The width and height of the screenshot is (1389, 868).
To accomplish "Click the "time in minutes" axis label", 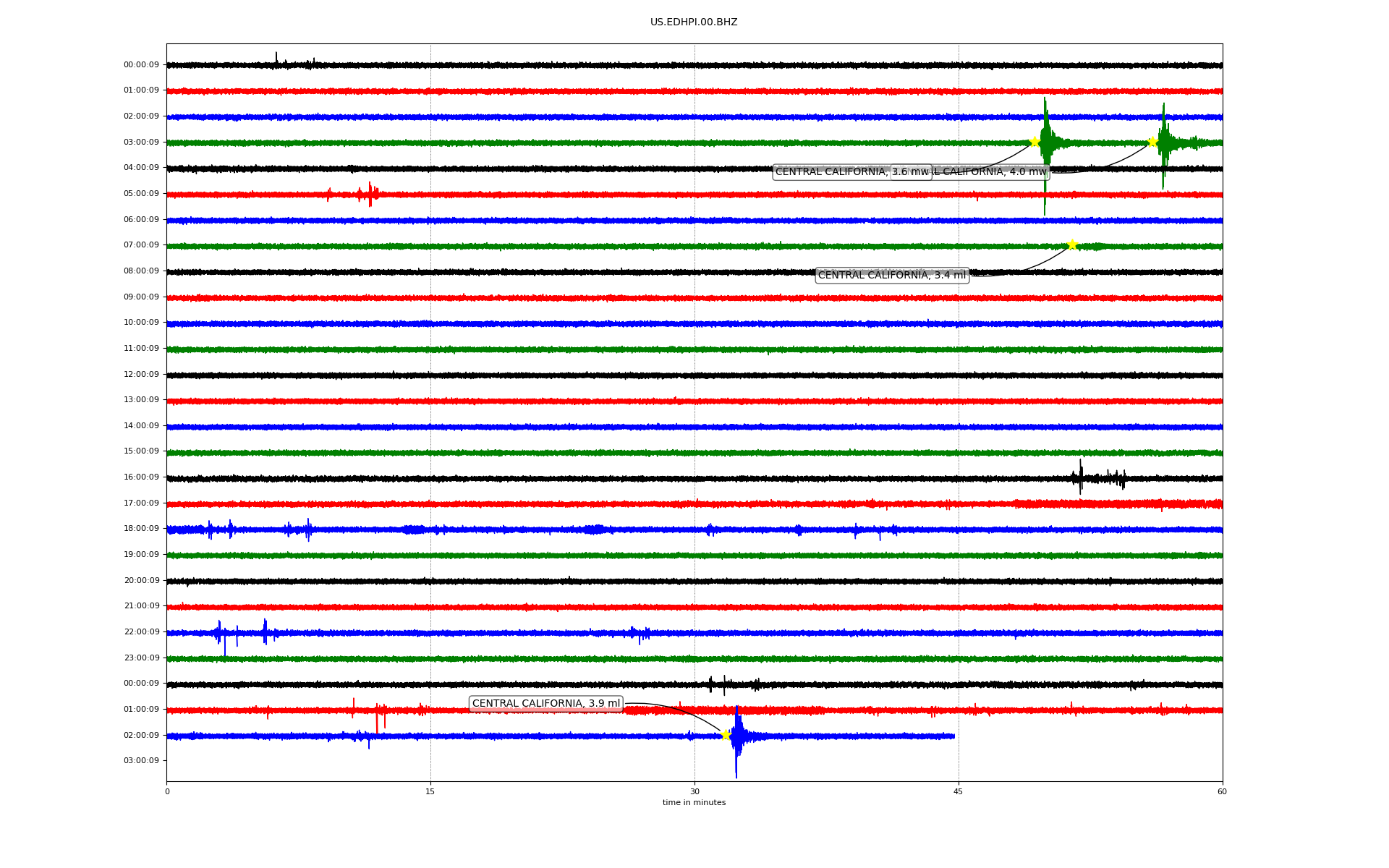I will tap(693, 803).
